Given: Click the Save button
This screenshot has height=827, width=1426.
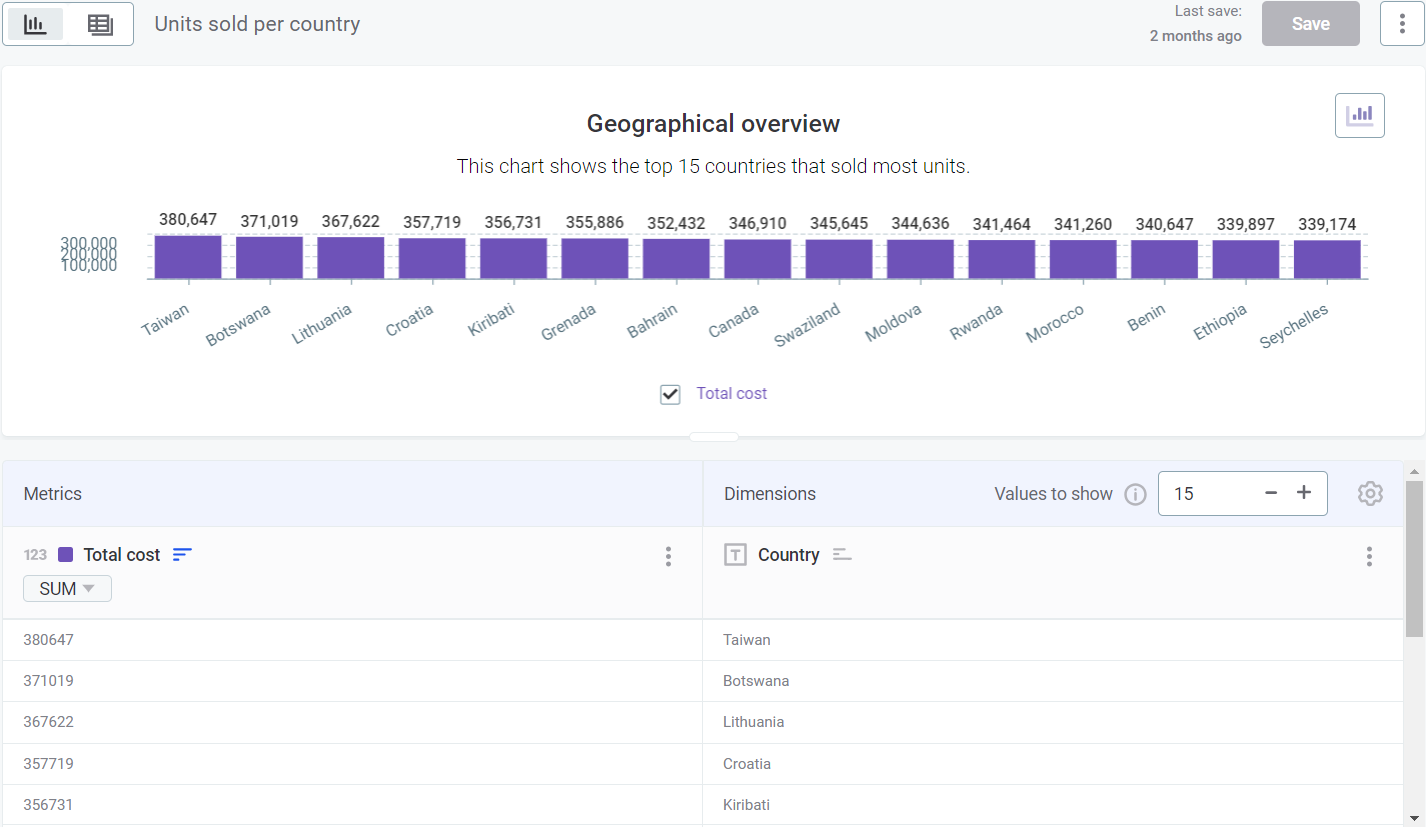Looking at the screenshot, I should pyautogui.click(x=1310, y=23).
